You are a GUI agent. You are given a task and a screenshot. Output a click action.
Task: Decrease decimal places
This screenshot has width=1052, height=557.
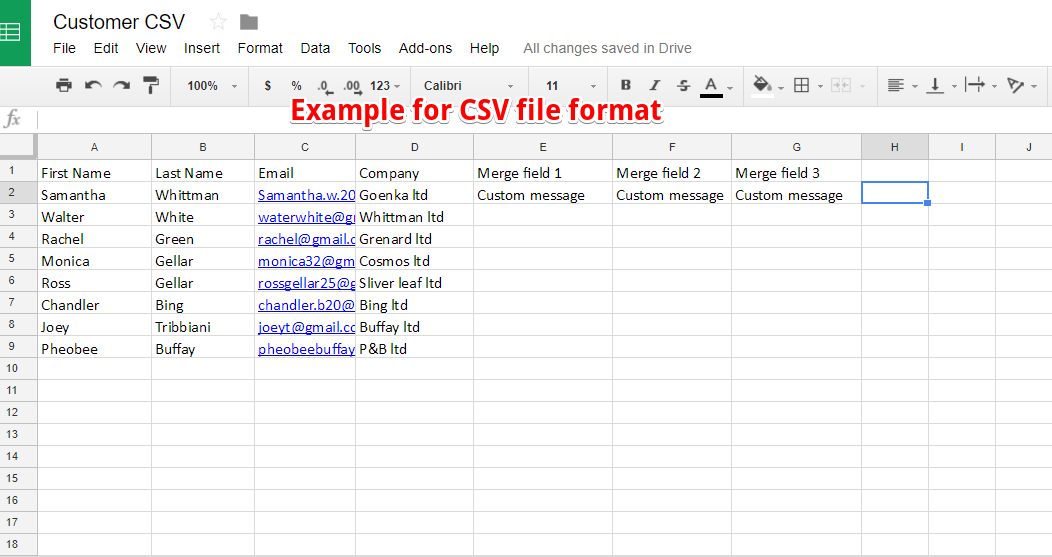pos(324,86)
